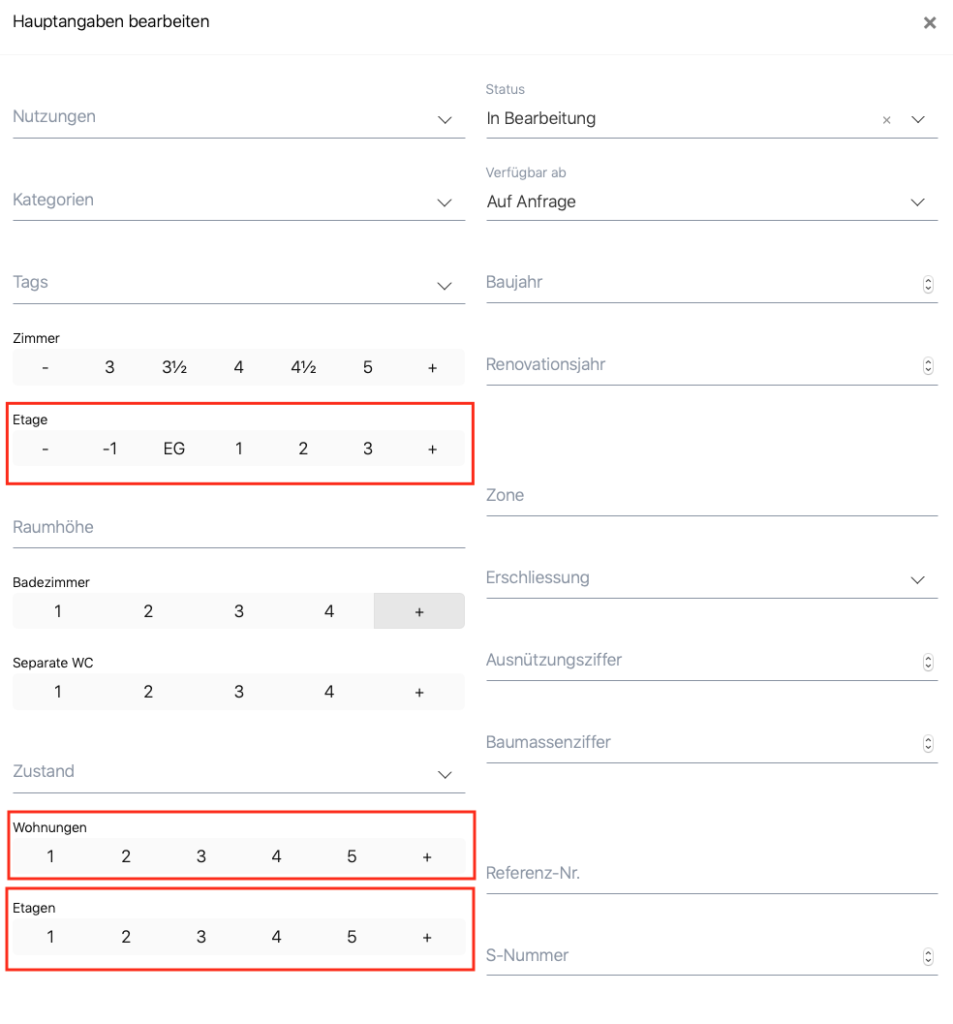Choose 3½ Zimmer option
The image size is (953, 1024).
pos(174,368)
